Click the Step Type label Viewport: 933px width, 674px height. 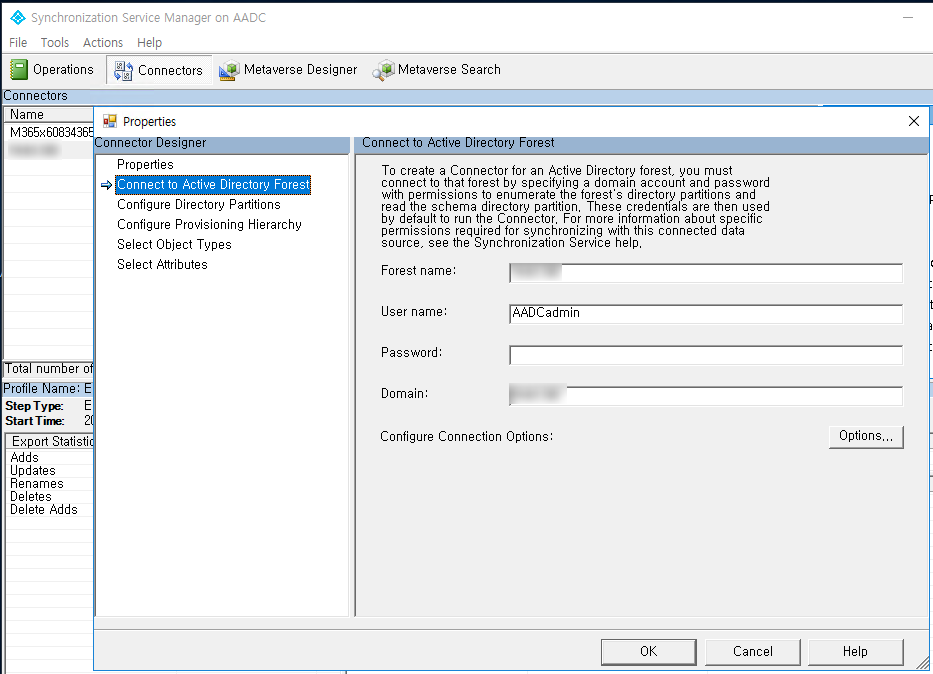[35, 406]
